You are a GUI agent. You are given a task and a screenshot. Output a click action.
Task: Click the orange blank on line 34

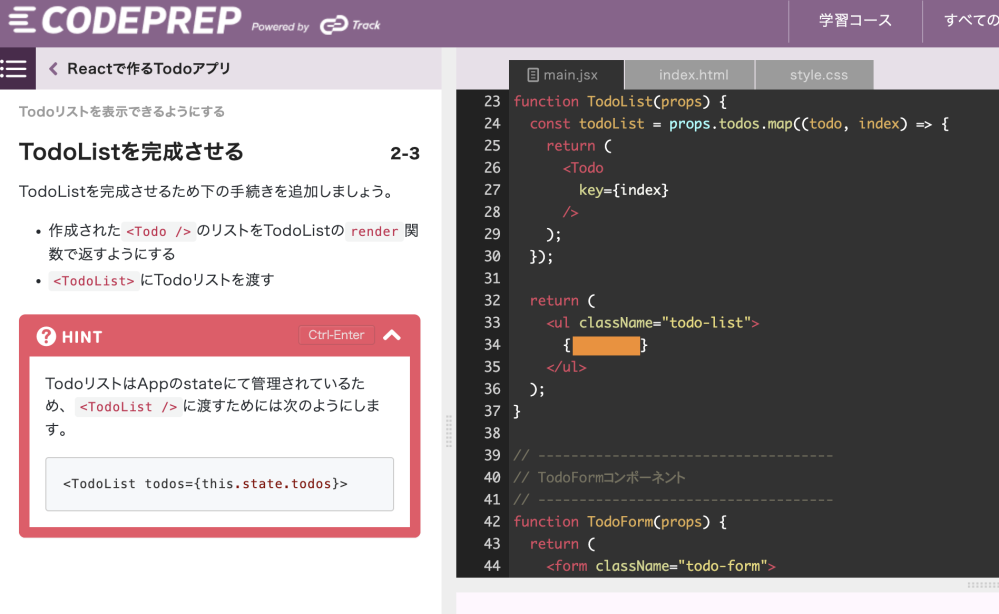coord(606,345)
